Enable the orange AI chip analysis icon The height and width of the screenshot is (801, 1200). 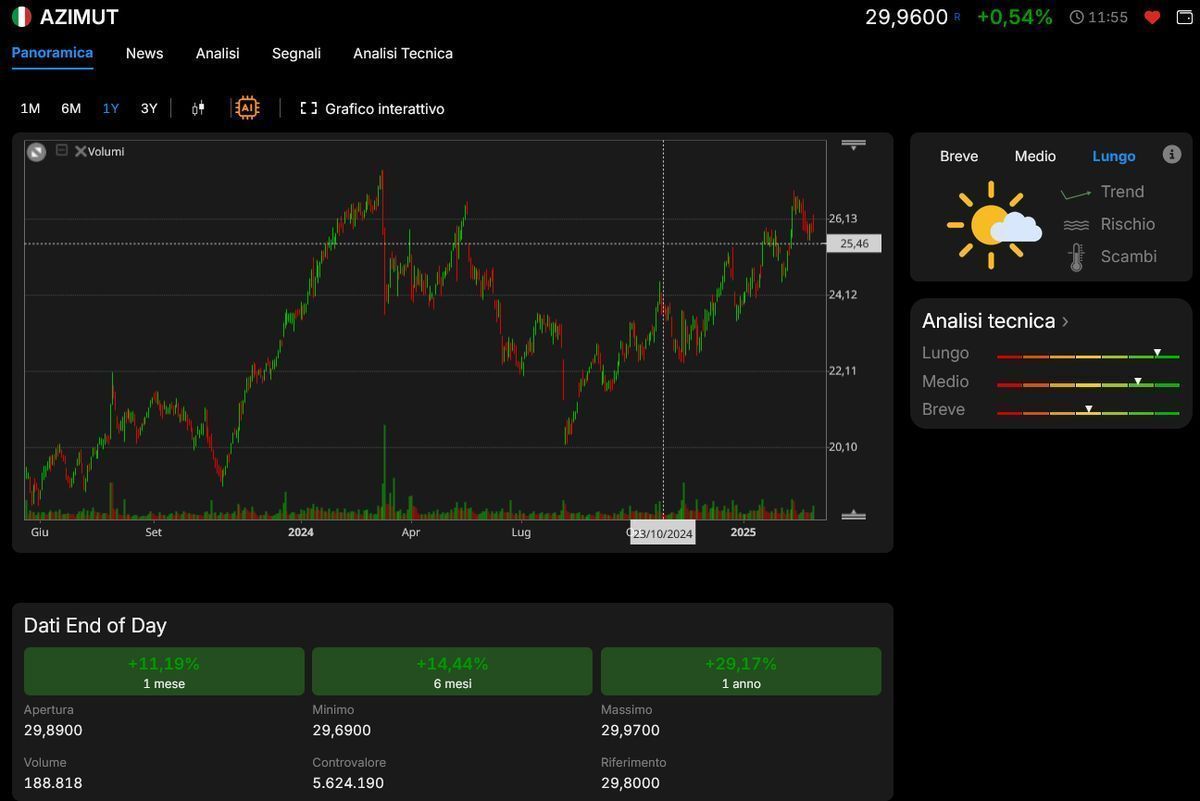point(247,108)
